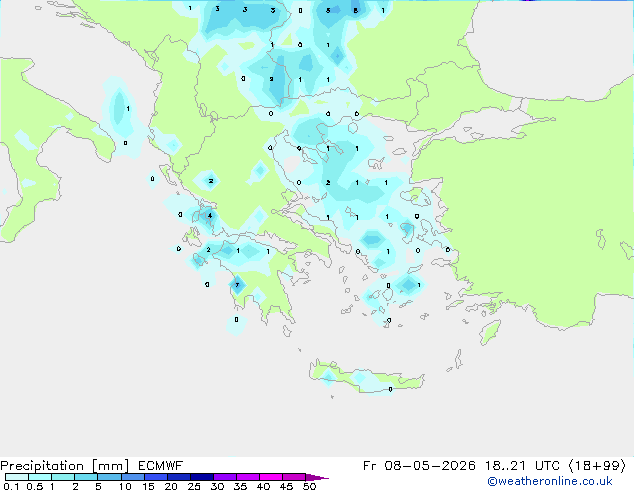The image size is (634, 490).
Task: Select the 15–20 mm legend swatch
Action: (156, 477)
